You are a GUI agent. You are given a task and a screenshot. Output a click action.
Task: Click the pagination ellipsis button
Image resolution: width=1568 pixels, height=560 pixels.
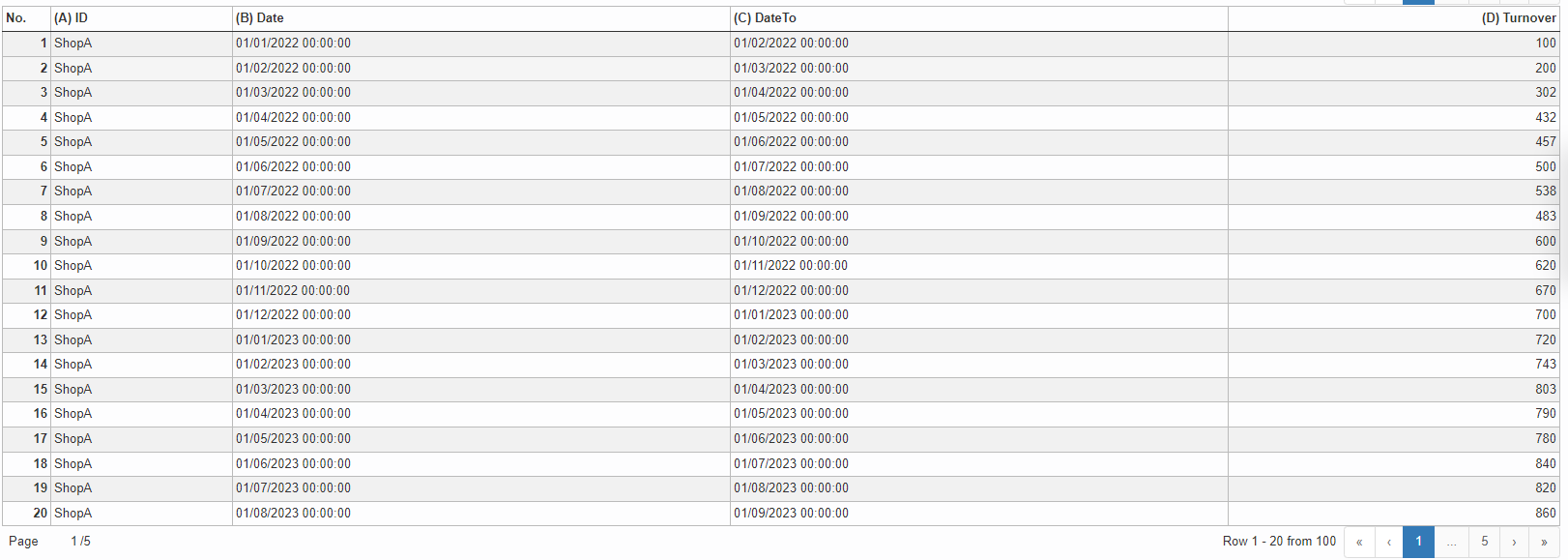coord(1451,542)
